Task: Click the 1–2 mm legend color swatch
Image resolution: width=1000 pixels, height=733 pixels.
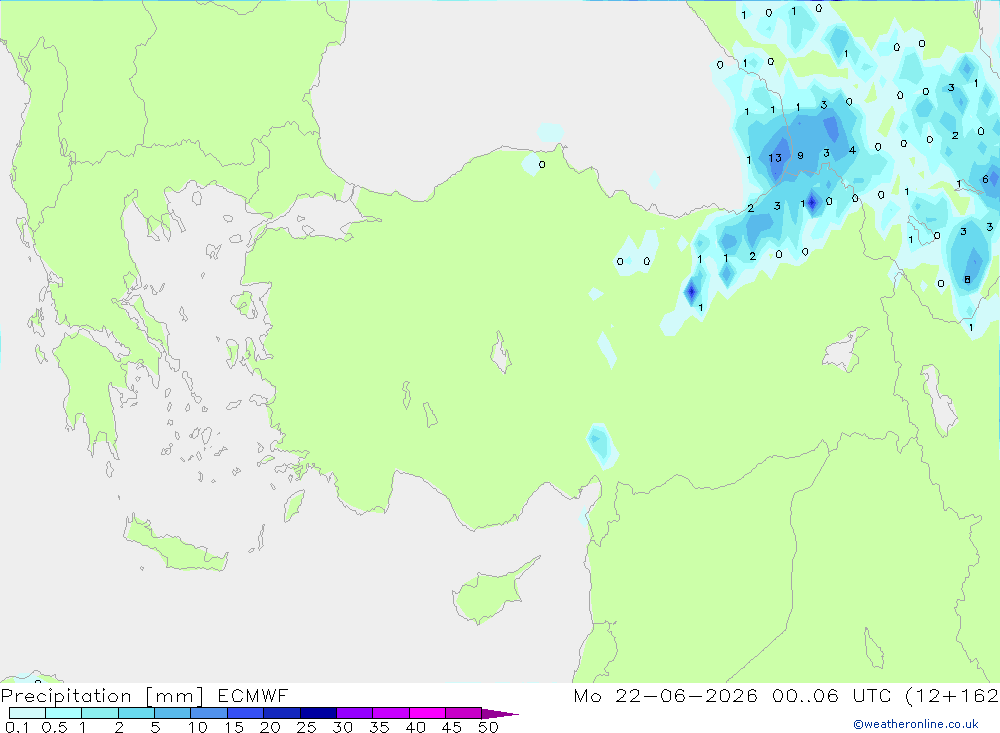Action: (x=99, y=713)
